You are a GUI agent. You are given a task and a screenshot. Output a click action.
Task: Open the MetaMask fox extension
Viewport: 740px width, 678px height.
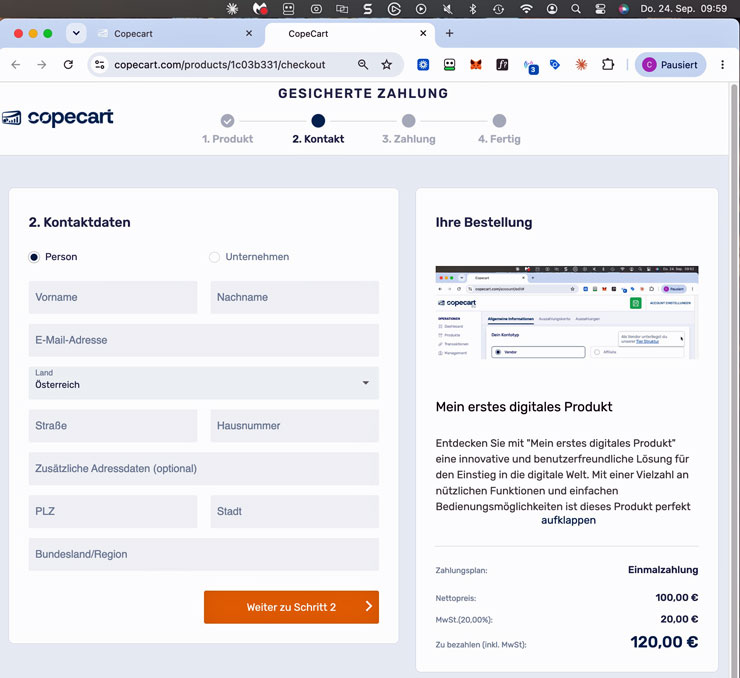pos(476,65)
